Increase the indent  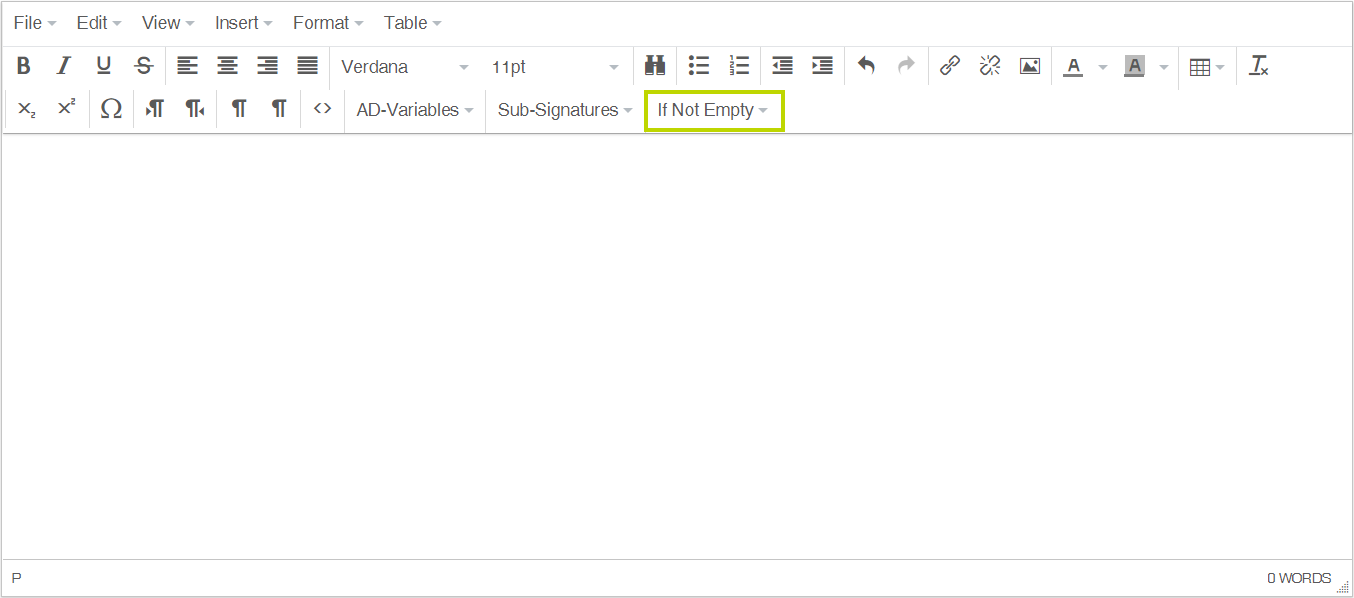(x=823, y=66)
